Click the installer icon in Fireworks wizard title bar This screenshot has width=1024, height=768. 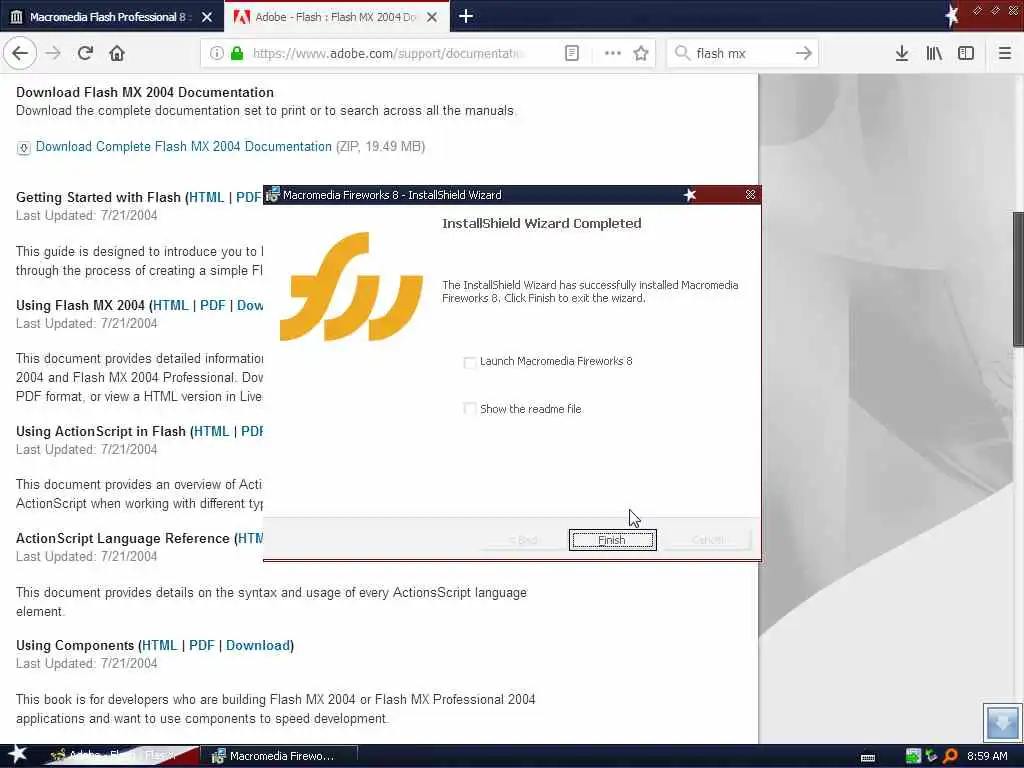coord(272,194)
